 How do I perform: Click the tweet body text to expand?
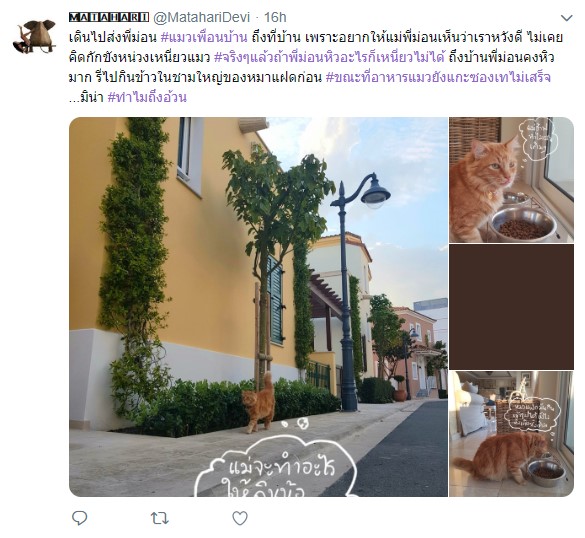click(316, 68)
